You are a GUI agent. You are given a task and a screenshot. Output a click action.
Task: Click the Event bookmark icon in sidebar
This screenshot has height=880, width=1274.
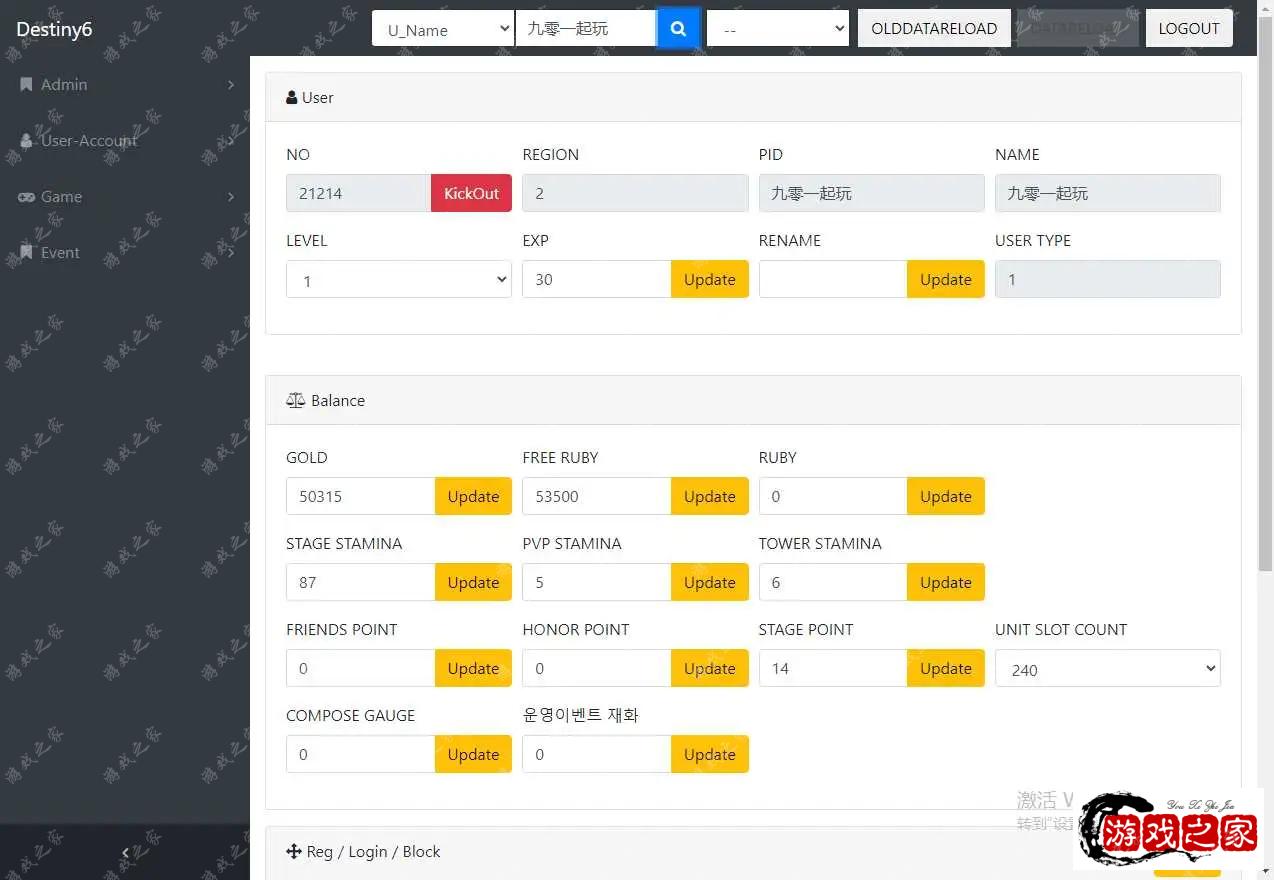(26, 253)
